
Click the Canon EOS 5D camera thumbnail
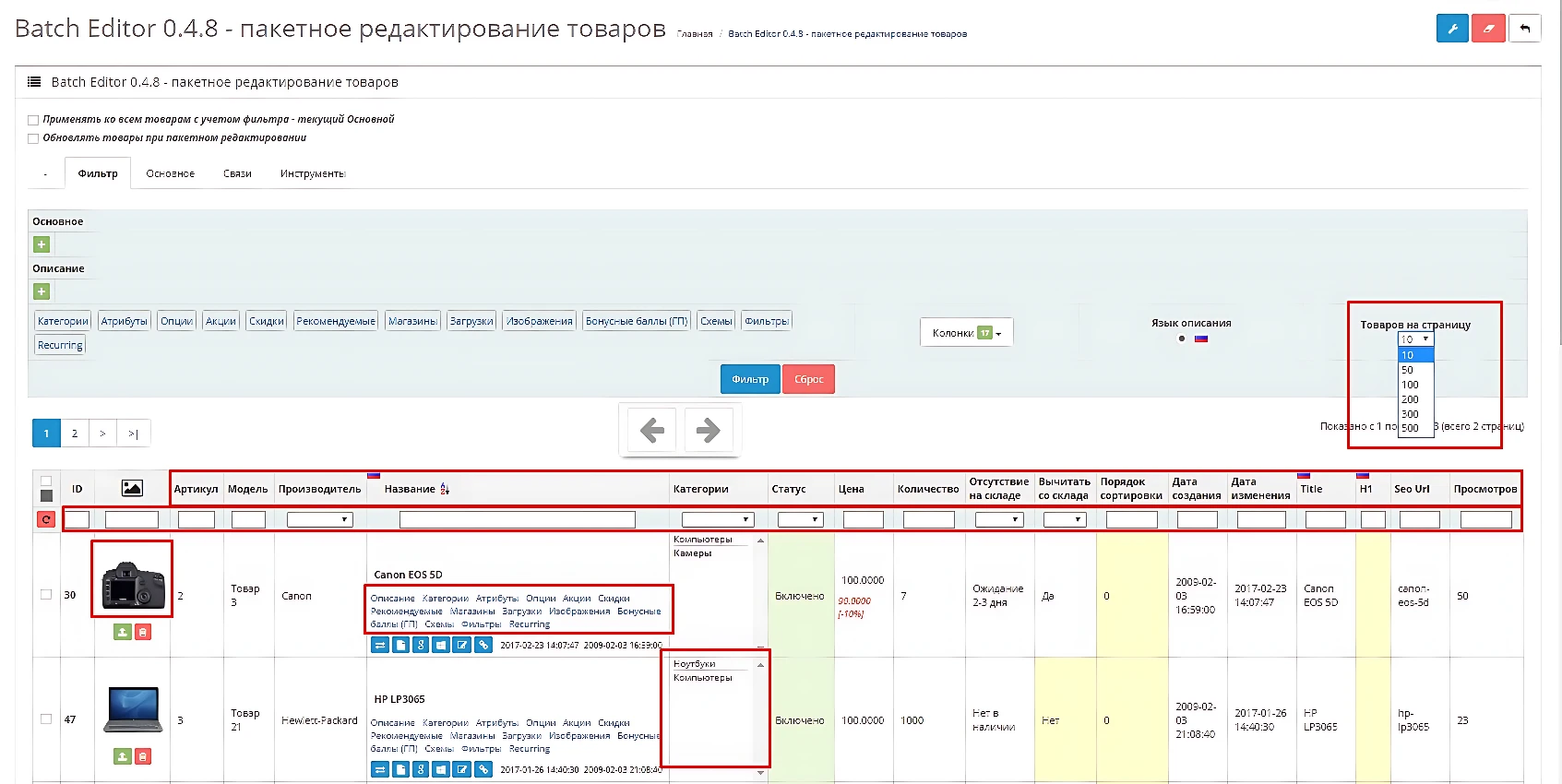click(x=132, y=587)
